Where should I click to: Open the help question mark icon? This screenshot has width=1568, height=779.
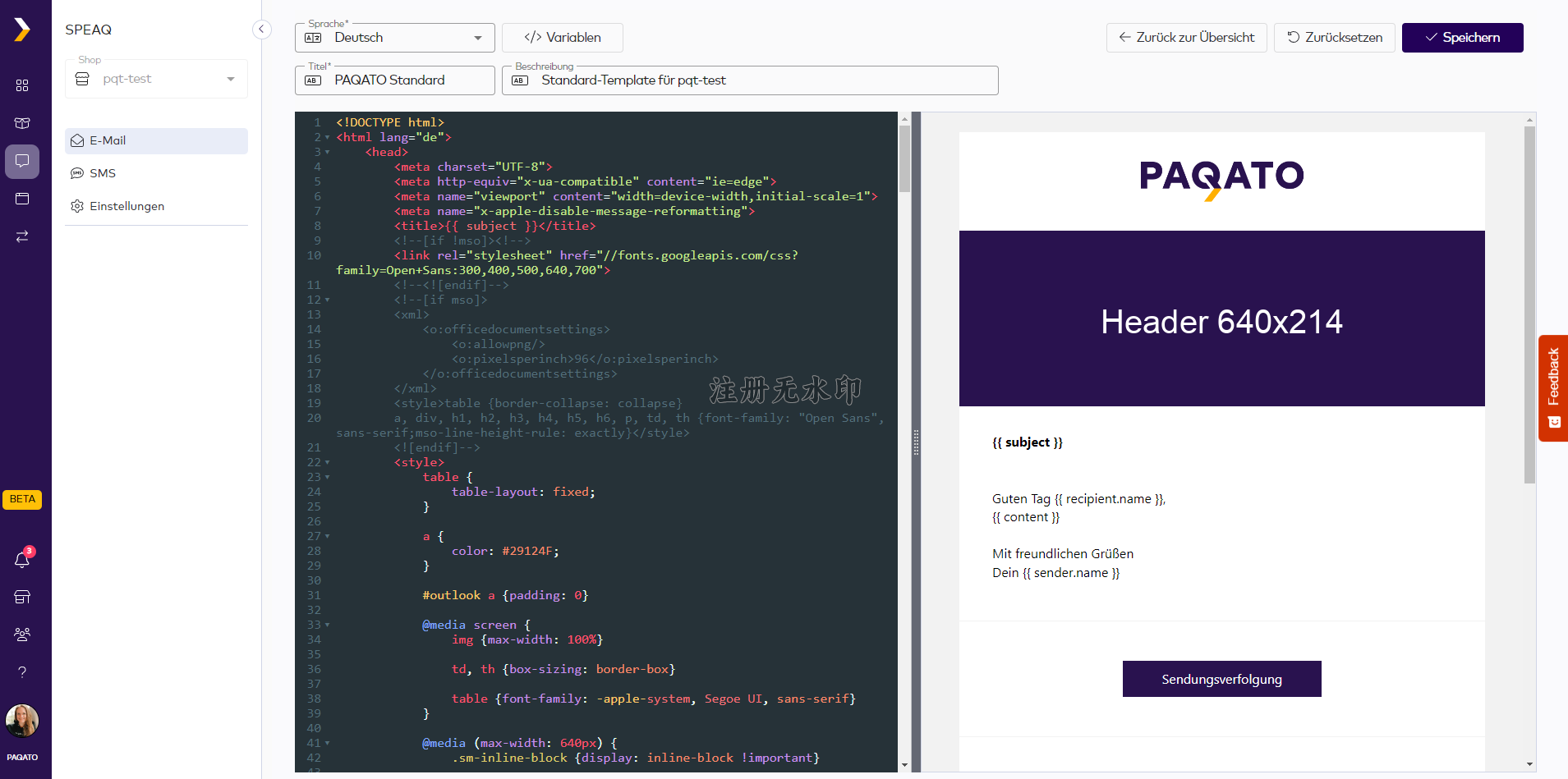pos(22,672)
